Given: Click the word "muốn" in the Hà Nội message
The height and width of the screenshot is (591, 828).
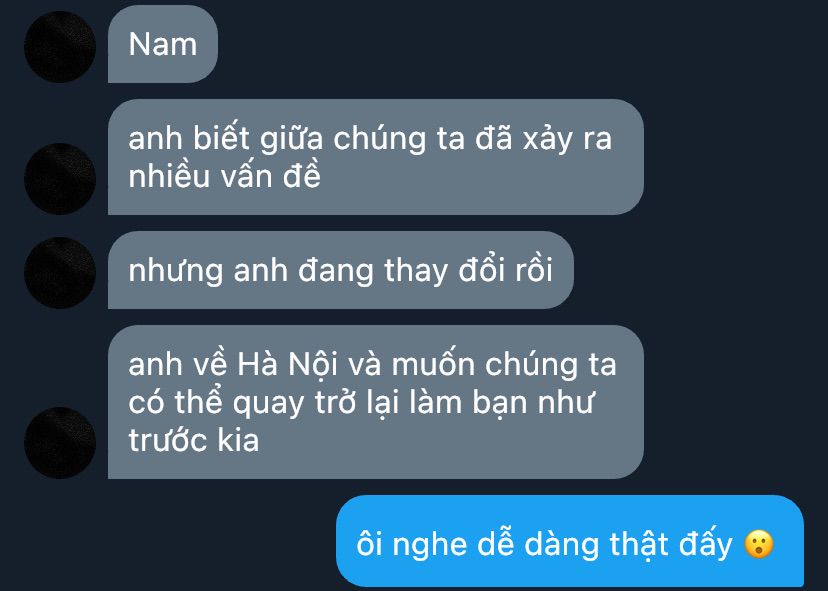Looking at the screenshot, I should click(434, 364).
